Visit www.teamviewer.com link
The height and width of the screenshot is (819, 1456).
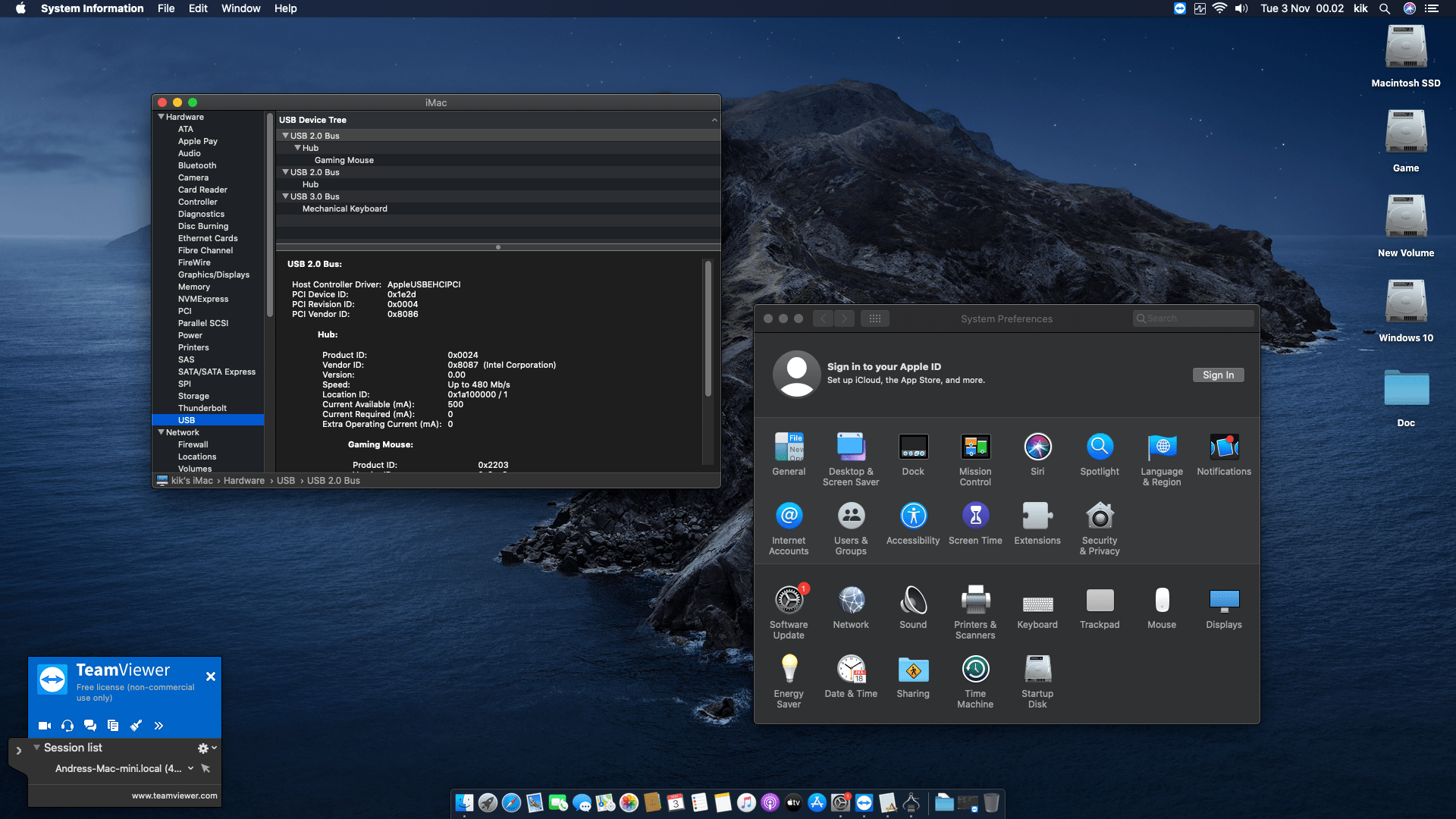[174, 795]
